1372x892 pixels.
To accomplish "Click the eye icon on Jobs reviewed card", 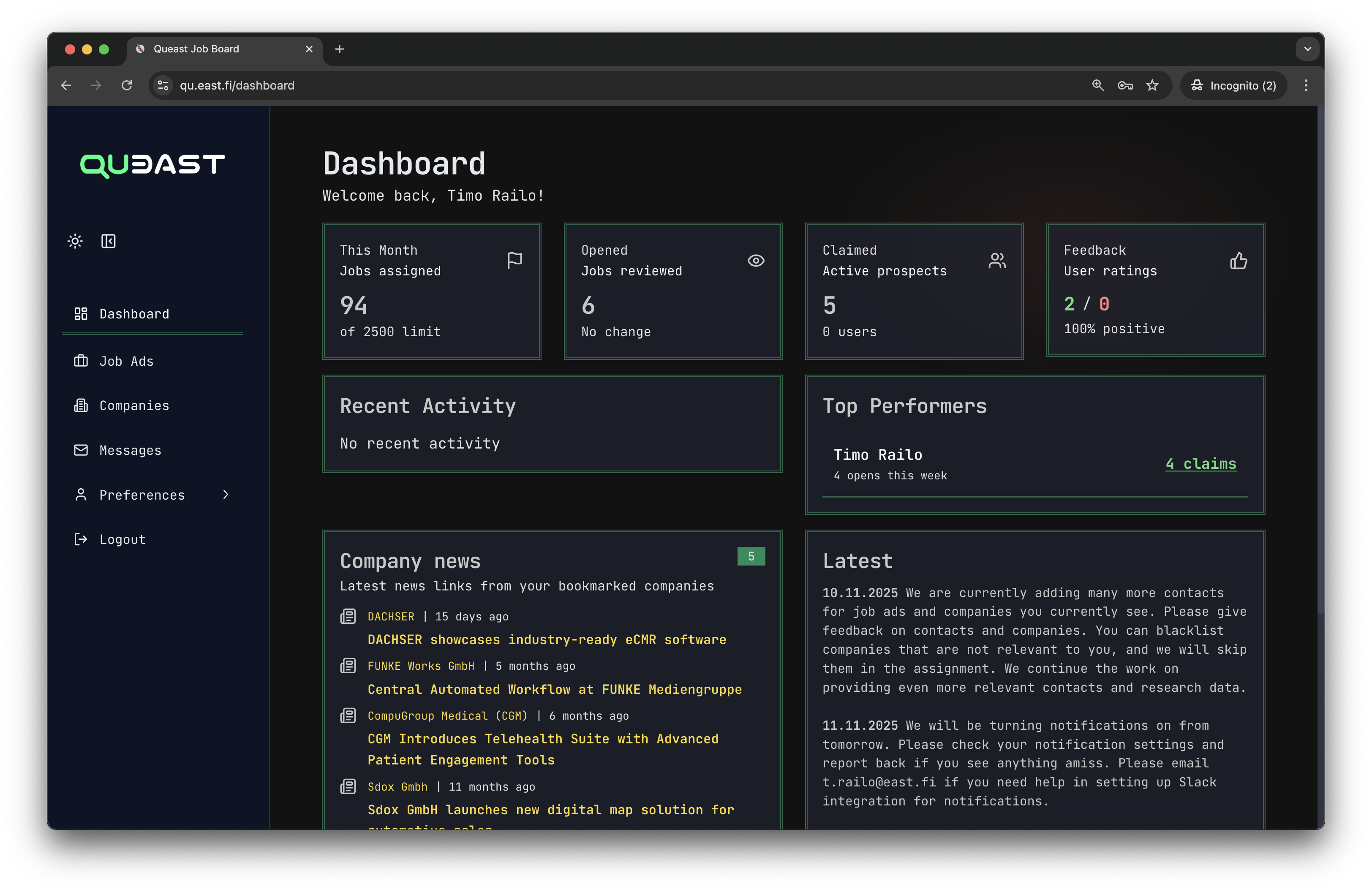I will coord(756,261).
